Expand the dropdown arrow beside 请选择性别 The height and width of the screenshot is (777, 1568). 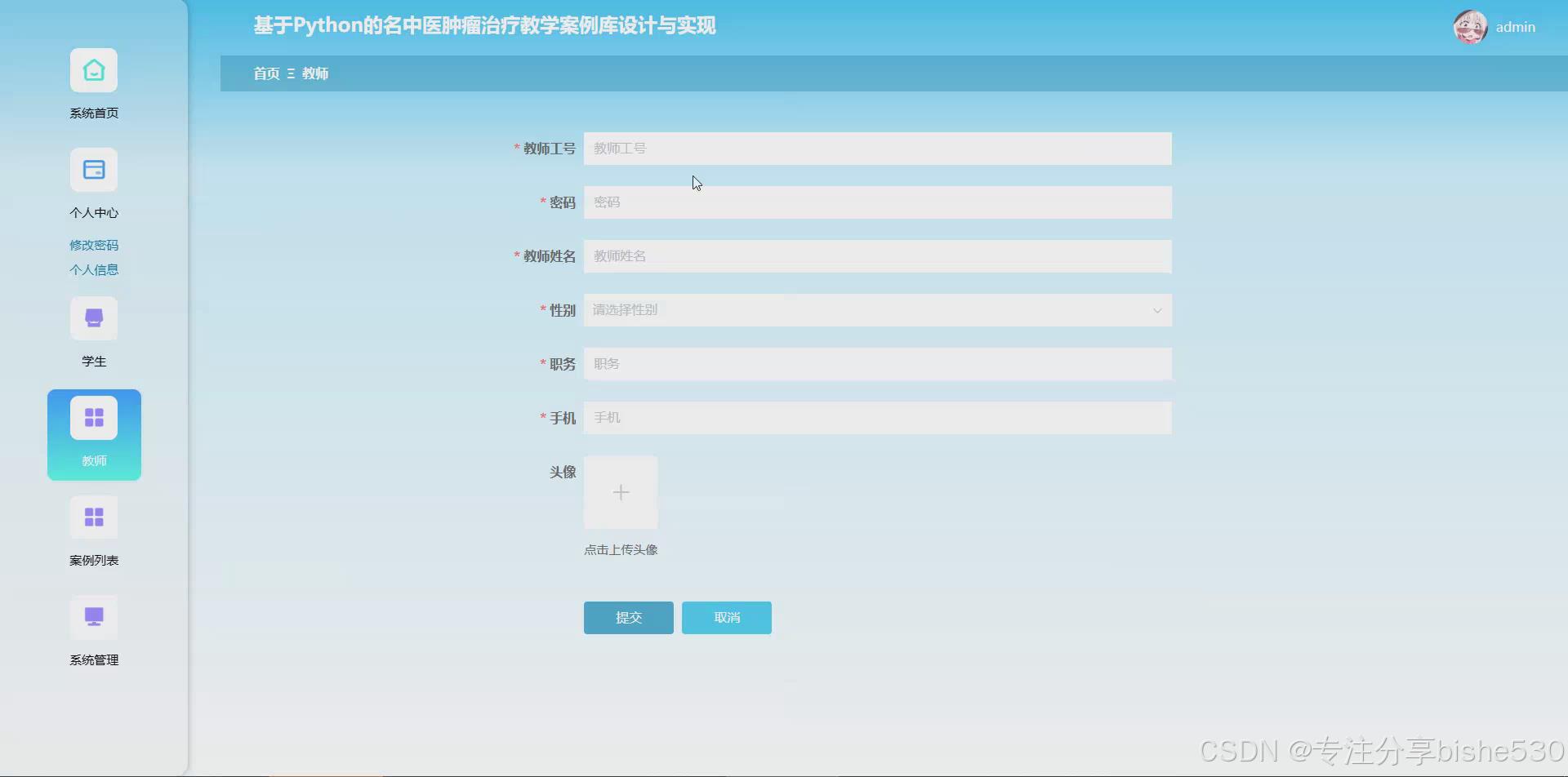(1157, 310)
